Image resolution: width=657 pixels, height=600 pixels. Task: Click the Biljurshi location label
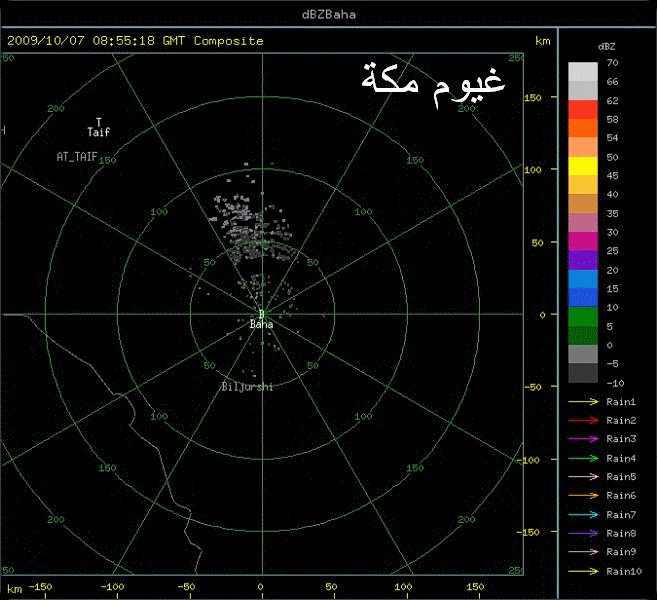[x=247, y=387]
